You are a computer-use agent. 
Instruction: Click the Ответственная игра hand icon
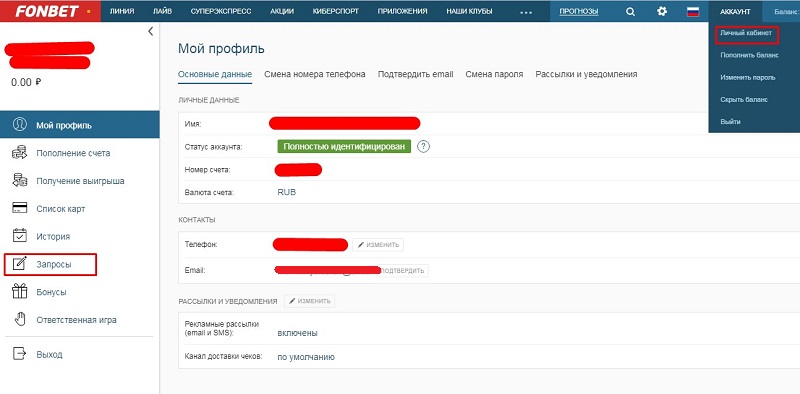pyautogui.click(x=19, y=320)
